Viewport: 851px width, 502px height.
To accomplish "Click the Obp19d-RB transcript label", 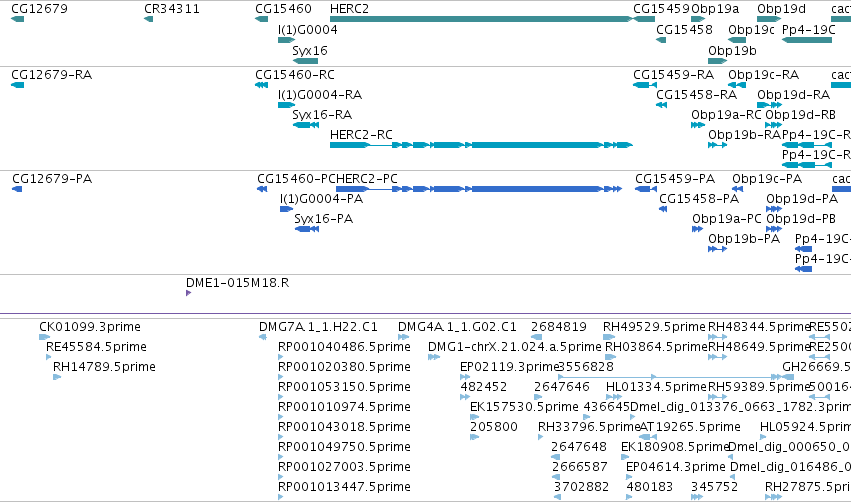I will click(x=800, y=115).
